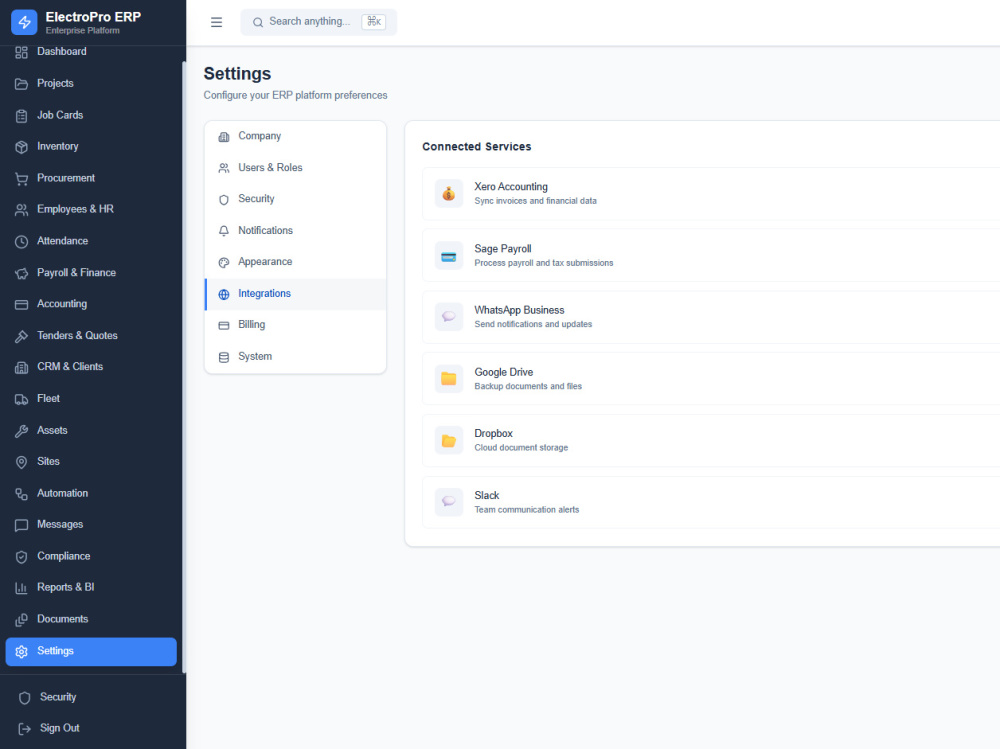The height and width of the screenshot is (749, 1000).
Task: Click the Automation workflow icon
Action: [x=22, y=494]
